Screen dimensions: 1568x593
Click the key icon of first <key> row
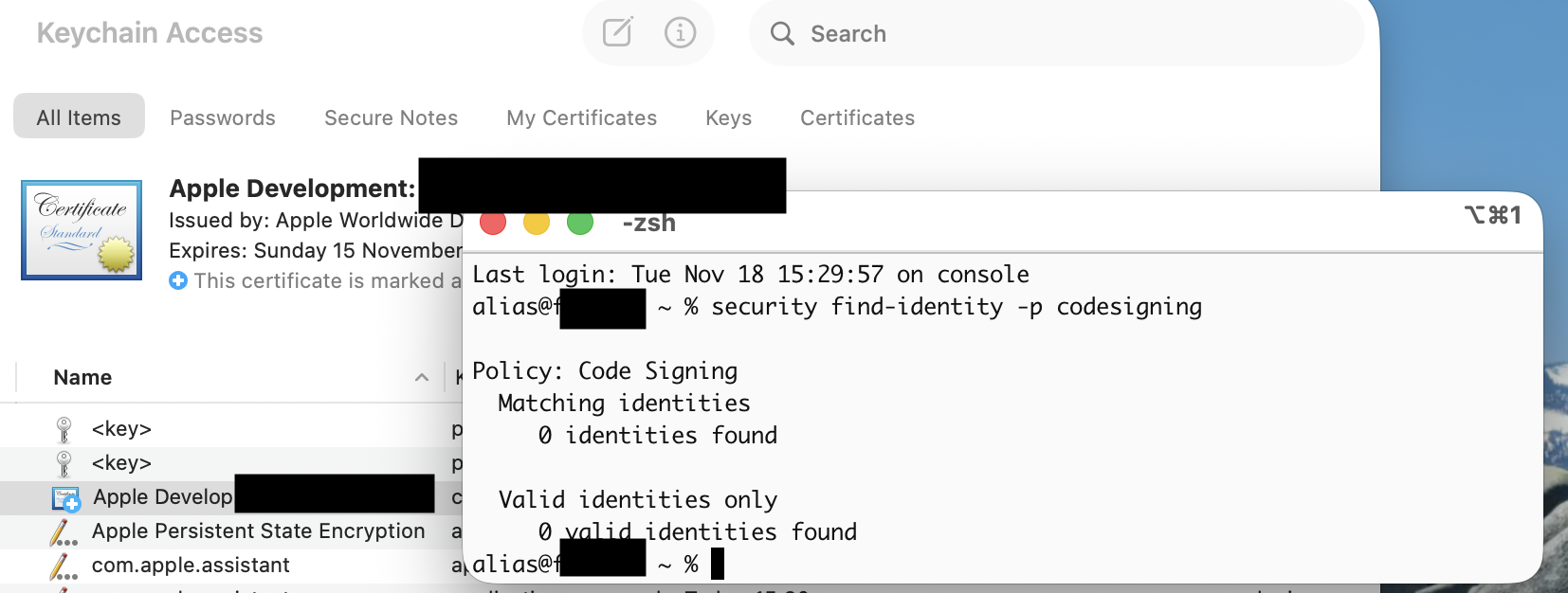tap(64, 429)
